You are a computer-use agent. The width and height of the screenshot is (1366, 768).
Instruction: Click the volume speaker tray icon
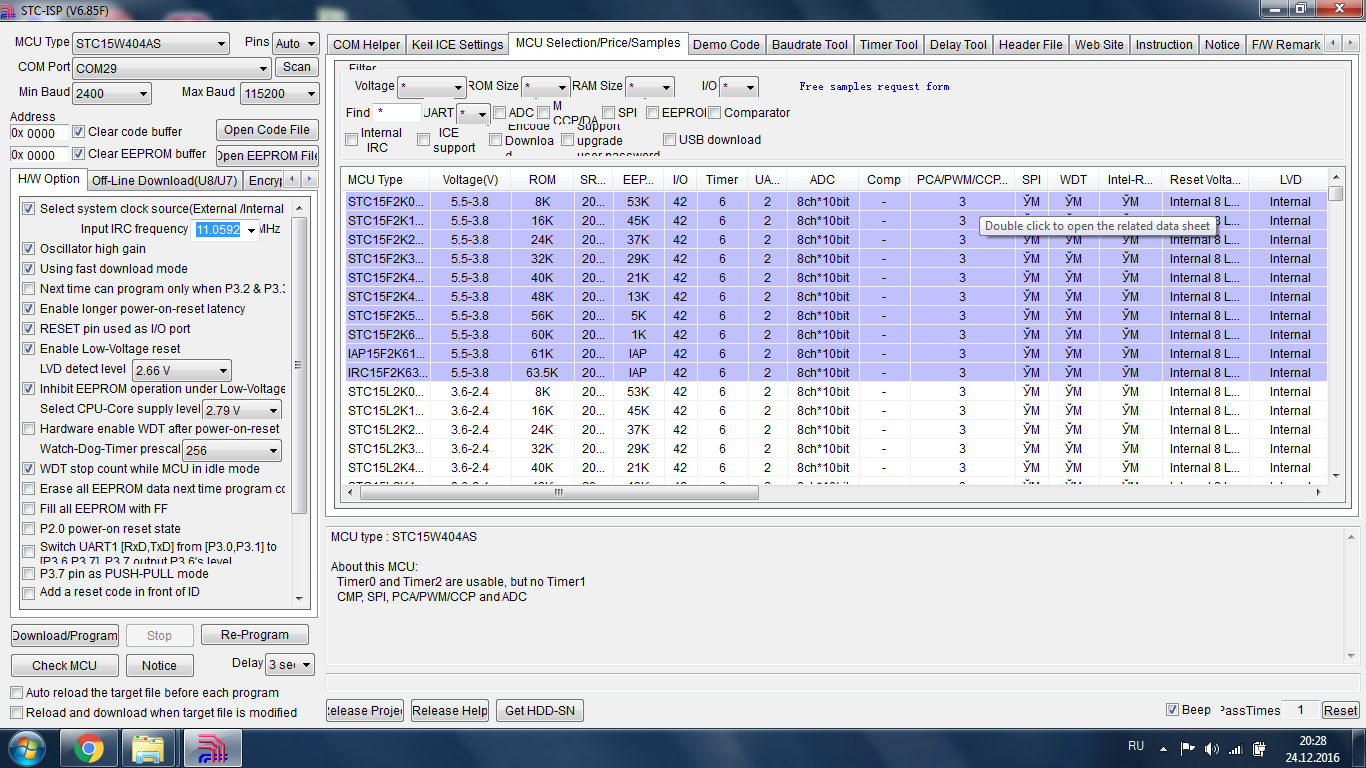tap(1212, 748)
